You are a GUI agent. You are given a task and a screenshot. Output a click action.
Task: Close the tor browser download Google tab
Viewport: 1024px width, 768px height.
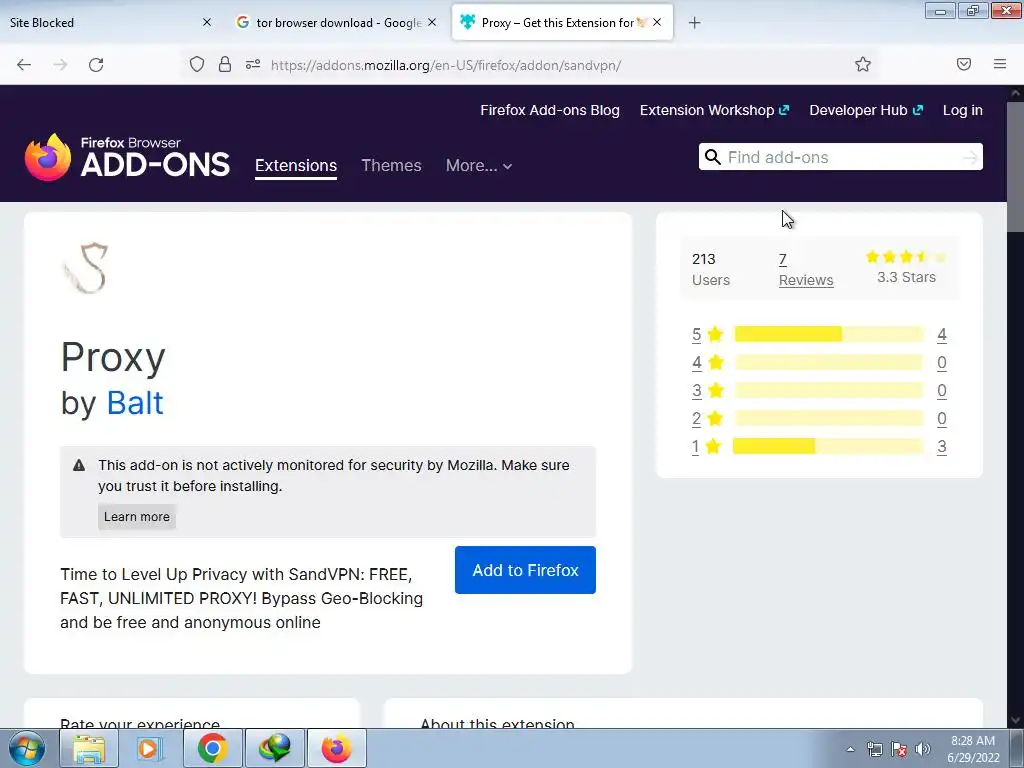pyautogui.click(x=432, y=22)
